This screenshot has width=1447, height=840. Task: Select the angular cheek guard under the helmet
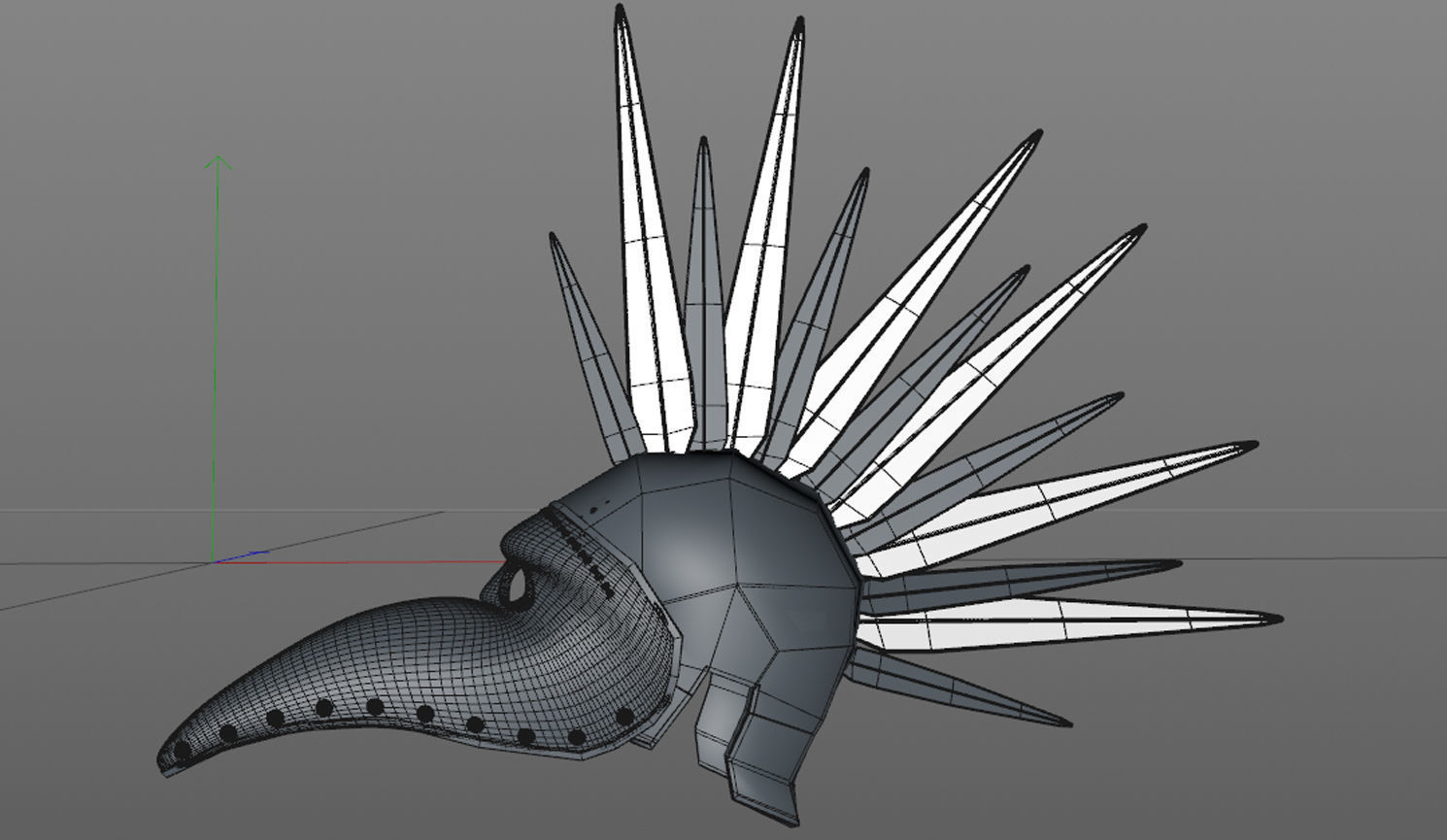762,748
